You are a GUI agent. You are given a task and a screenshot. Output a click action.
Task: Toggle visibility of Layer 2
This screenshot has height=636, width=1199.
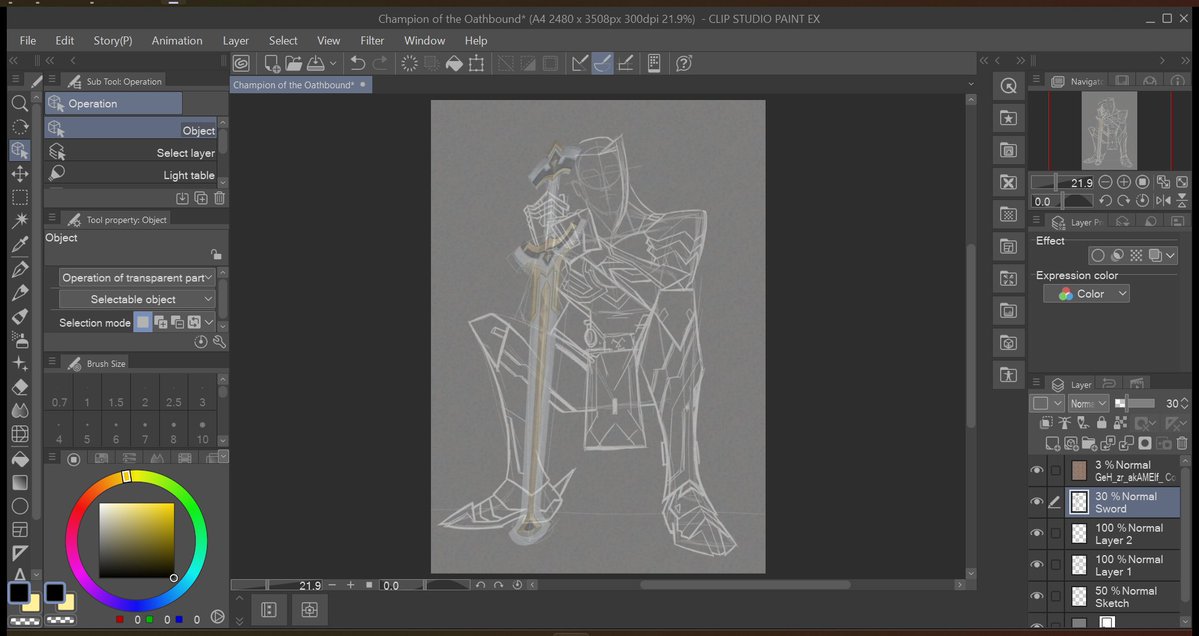[x=1037, y=534]
